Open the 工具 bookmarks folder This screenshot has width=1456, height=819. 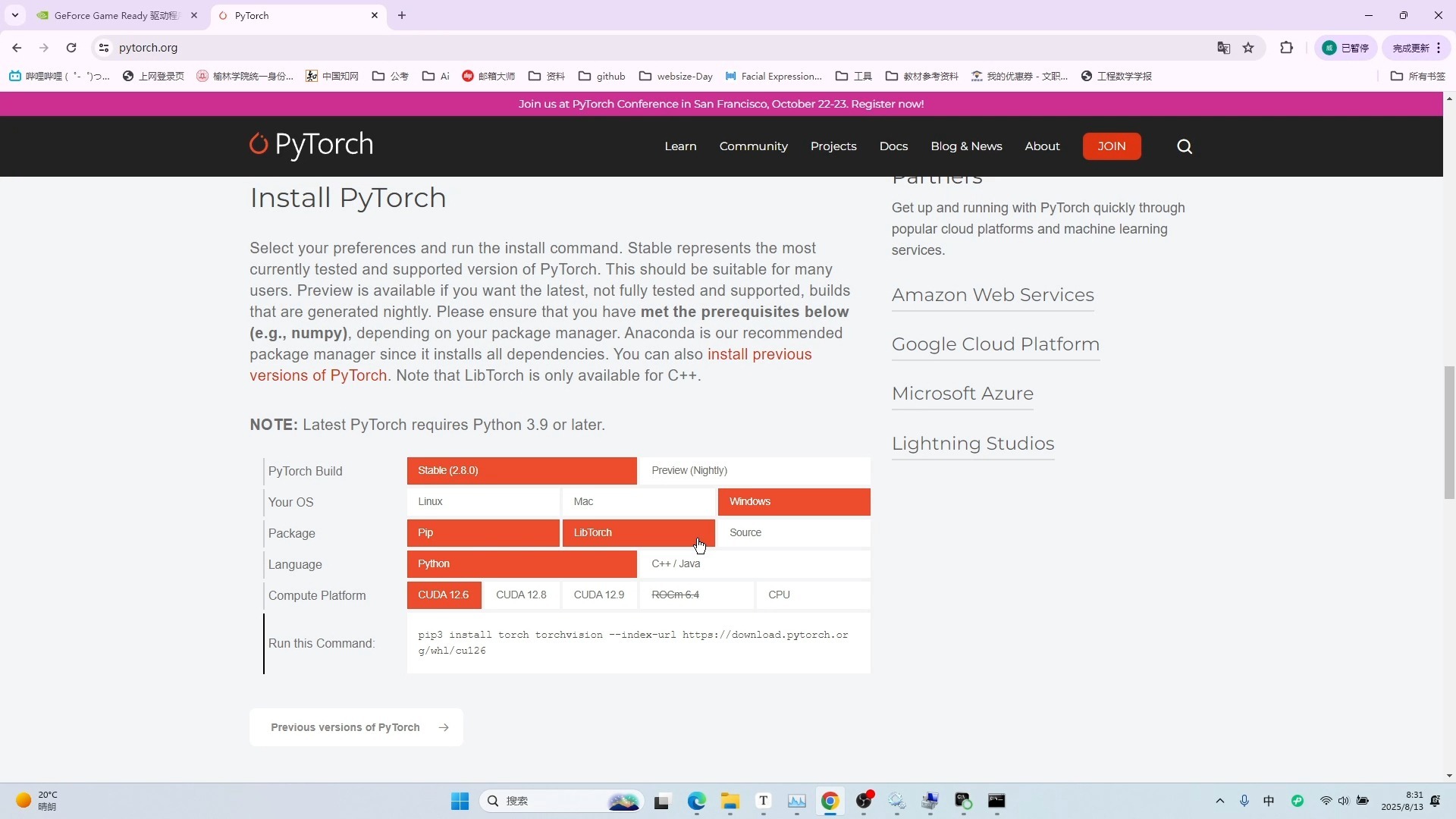click(x=854, y=76)
